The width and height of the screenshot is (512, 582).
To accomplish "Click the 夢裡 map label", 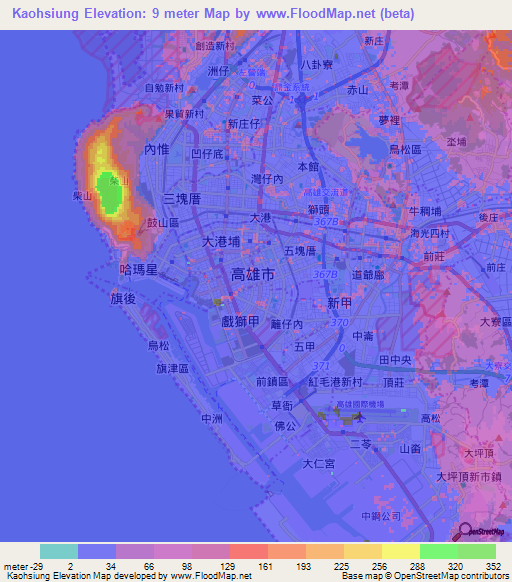I will (x=389, y=120).
